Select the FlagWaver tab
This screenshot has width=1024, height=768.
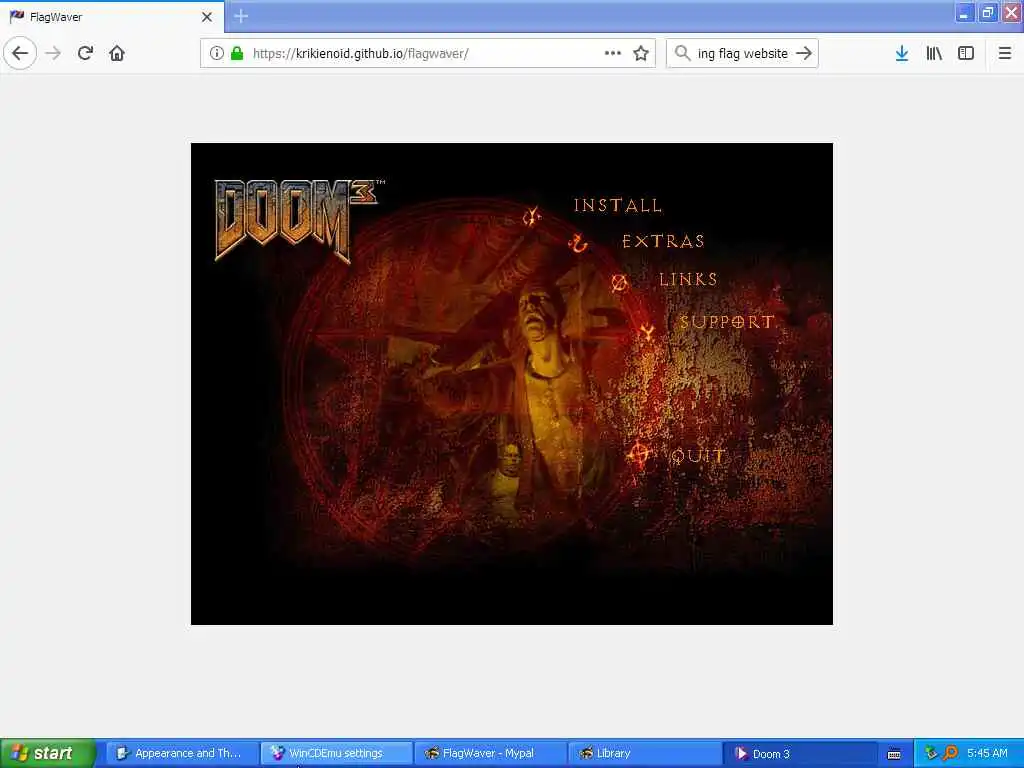coord(111,17)
